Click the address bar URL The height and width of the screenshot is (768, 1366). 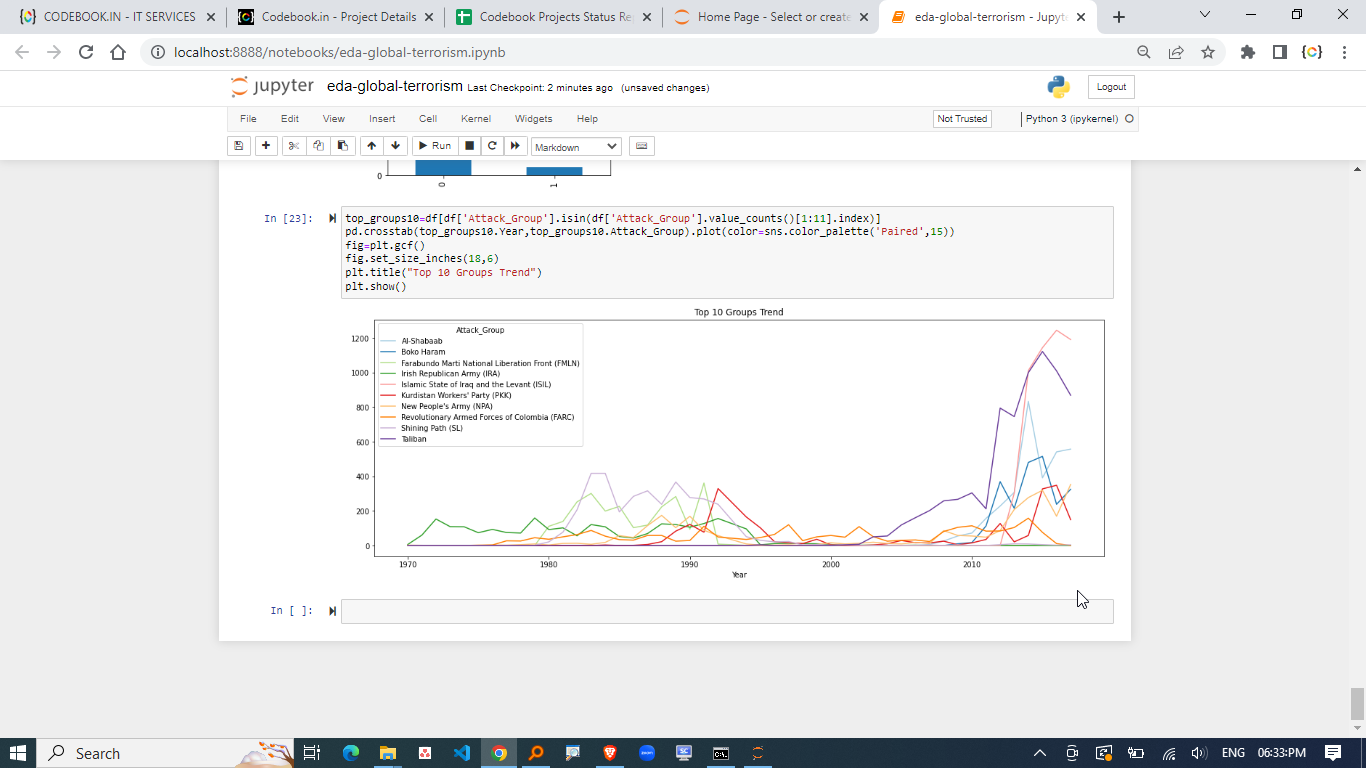tap(339, 52)
